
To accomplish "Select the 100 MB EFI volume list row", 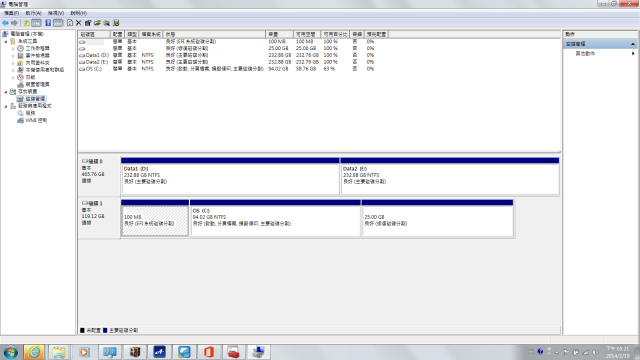I will [x=233, y=42].
